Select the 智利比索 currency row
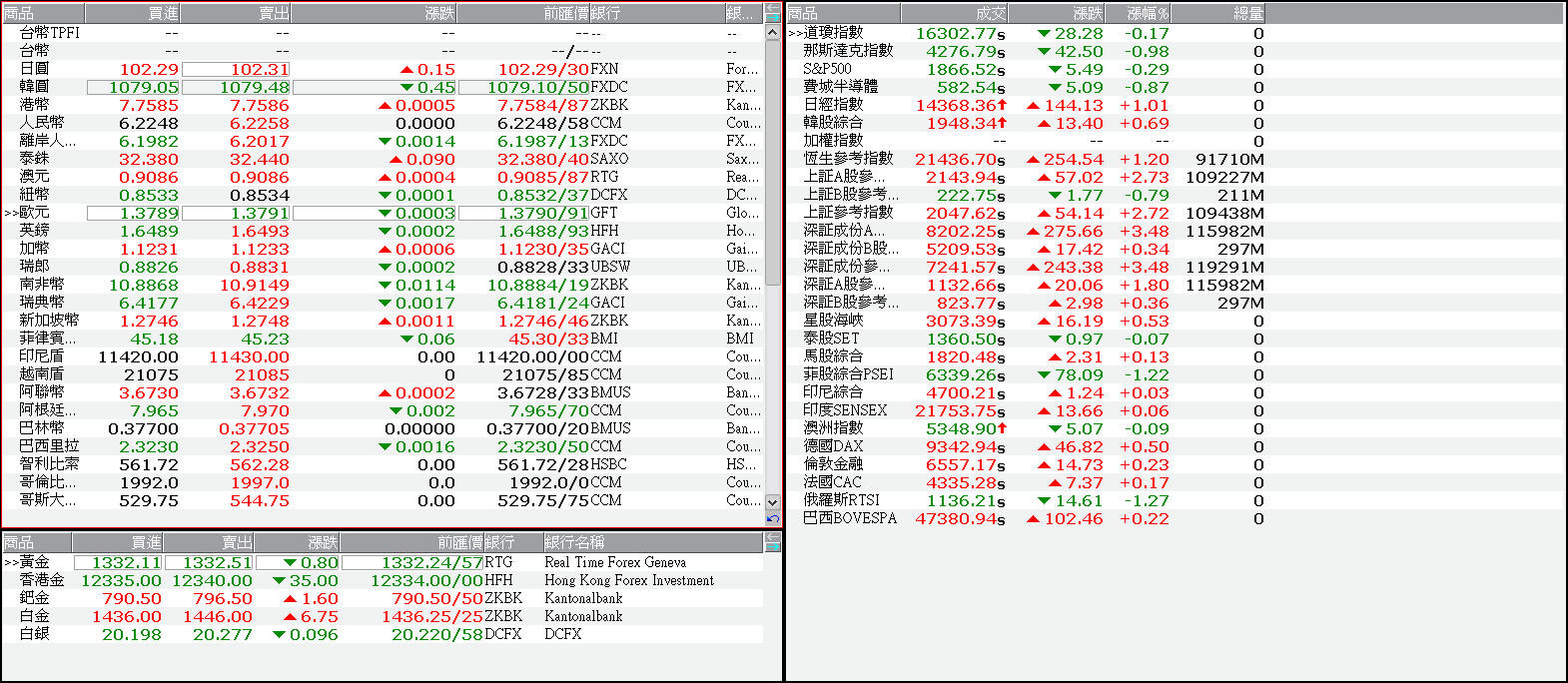The image size is (1568, 683). pos(383,464)
